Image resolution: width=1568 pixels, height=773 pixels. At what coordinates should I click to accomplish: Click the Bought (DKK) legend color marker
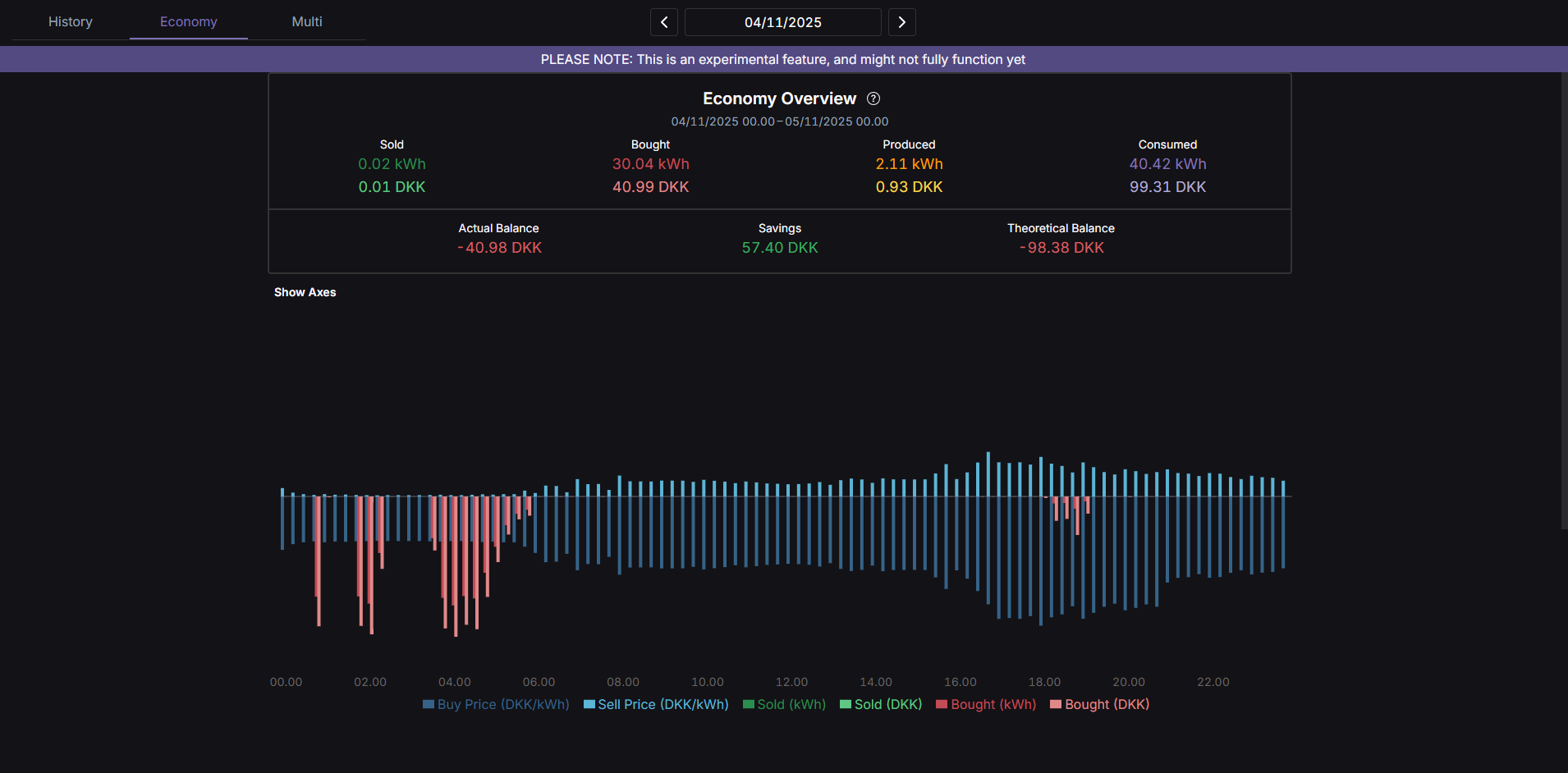coord(1055,704)
